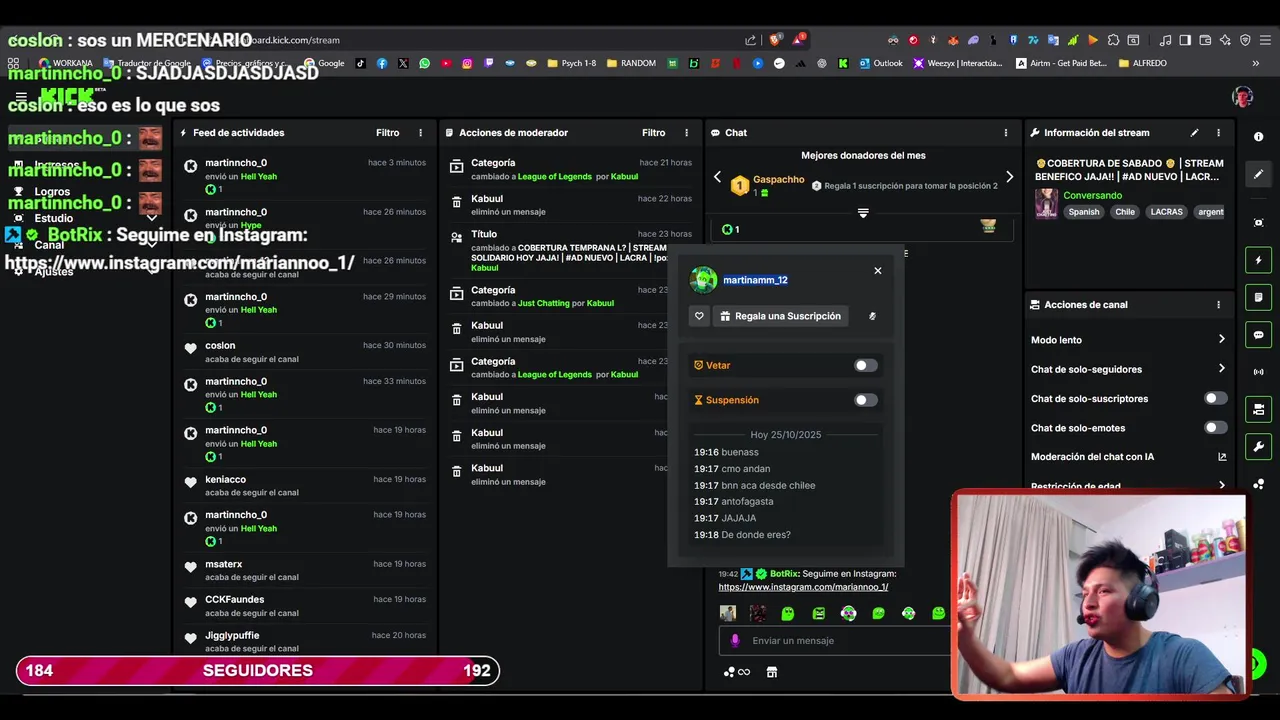Open Ajustes in left sidebar
The width and height of the screenshot is (1280, 720).
click(x=53, y=272)
